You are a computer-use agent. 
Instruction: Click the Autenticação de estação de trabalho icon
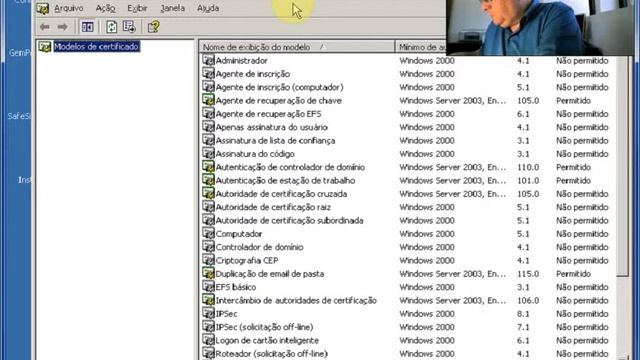click(x=208, y=180)
